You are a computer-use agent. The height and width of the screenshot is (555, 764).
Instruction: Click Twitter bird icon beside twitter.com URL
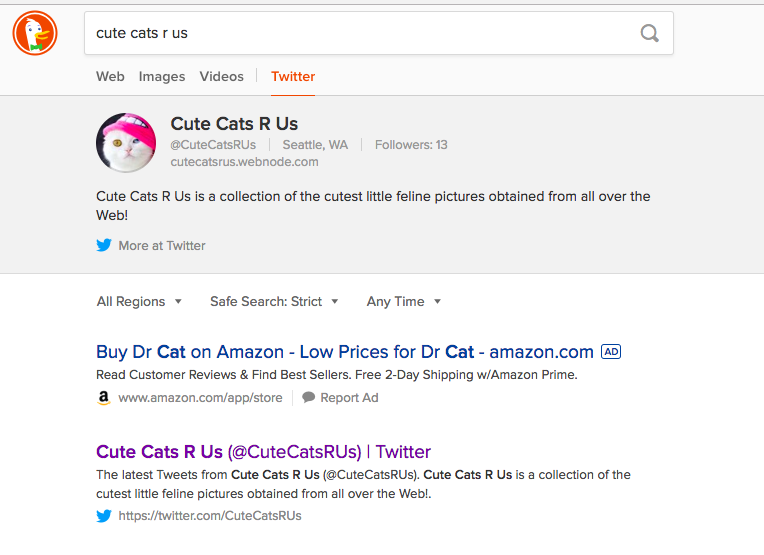(x=104, y=516)
